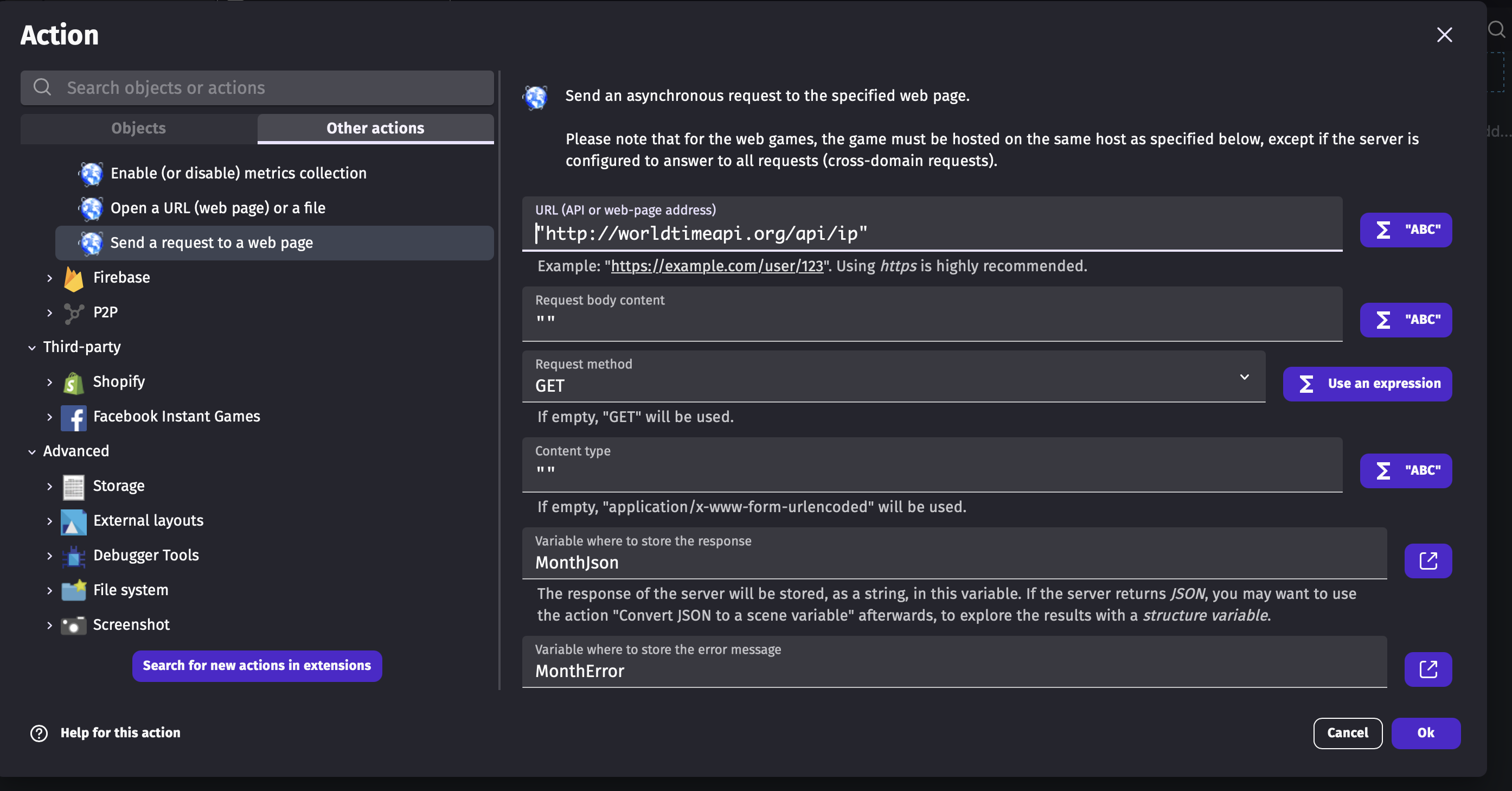
Task: Open variable picker for MonthError field
Action: [x=1427, y=669]
